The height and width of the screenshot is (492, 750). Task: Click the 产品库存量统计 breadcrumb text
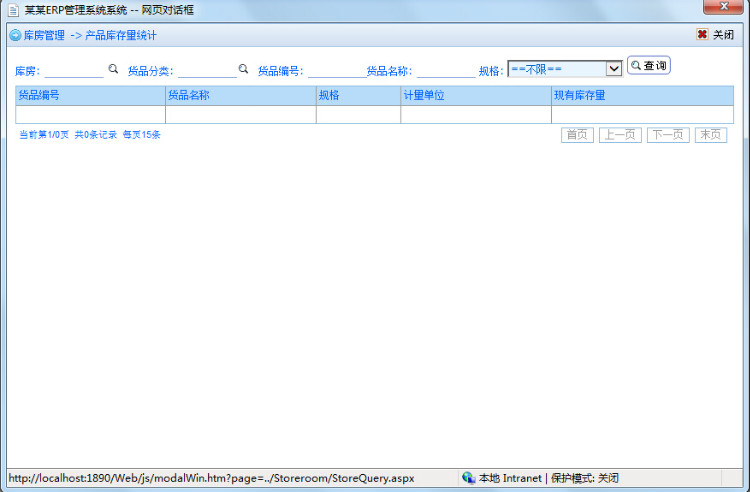coord(121,35)
